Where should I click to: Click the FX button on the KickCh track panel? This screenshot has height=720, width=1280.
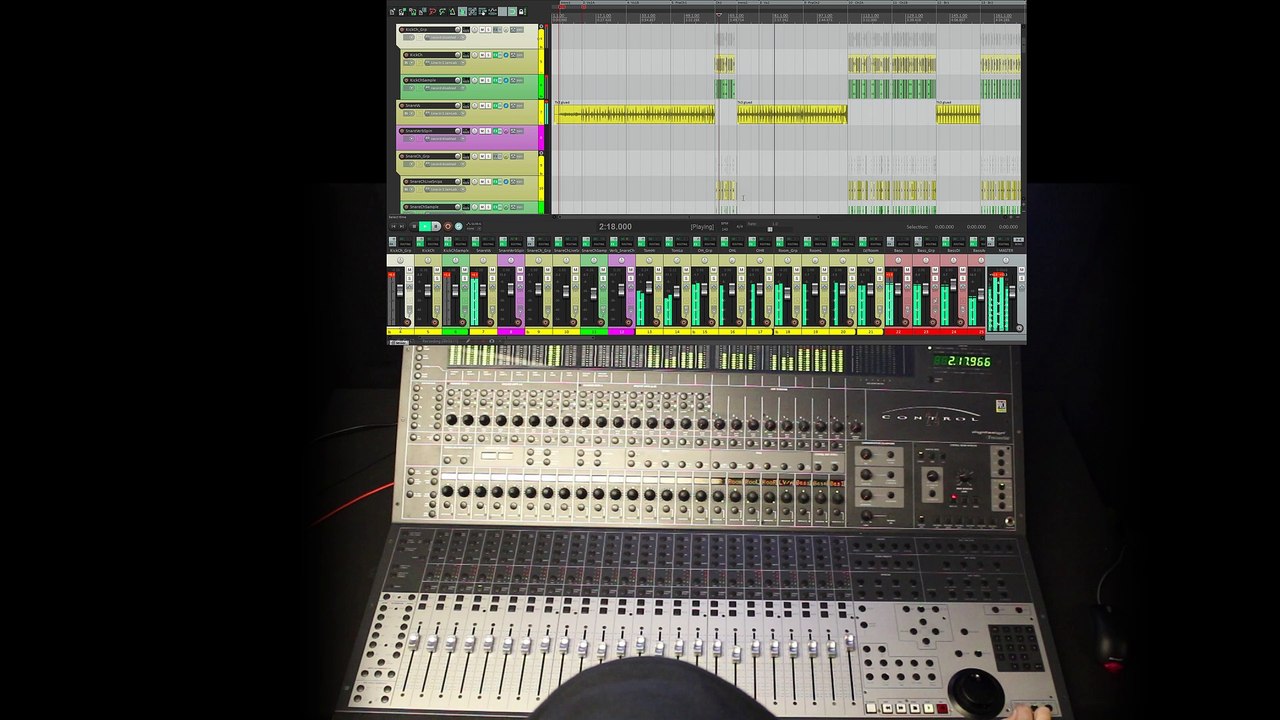(x=495, y=55)
